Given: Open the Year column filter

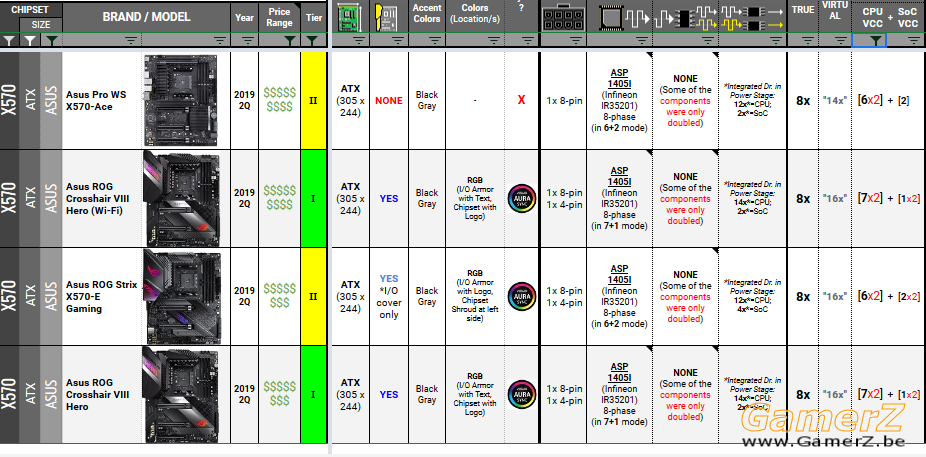Looking at the screenshot, I should [x=249, y=40].
